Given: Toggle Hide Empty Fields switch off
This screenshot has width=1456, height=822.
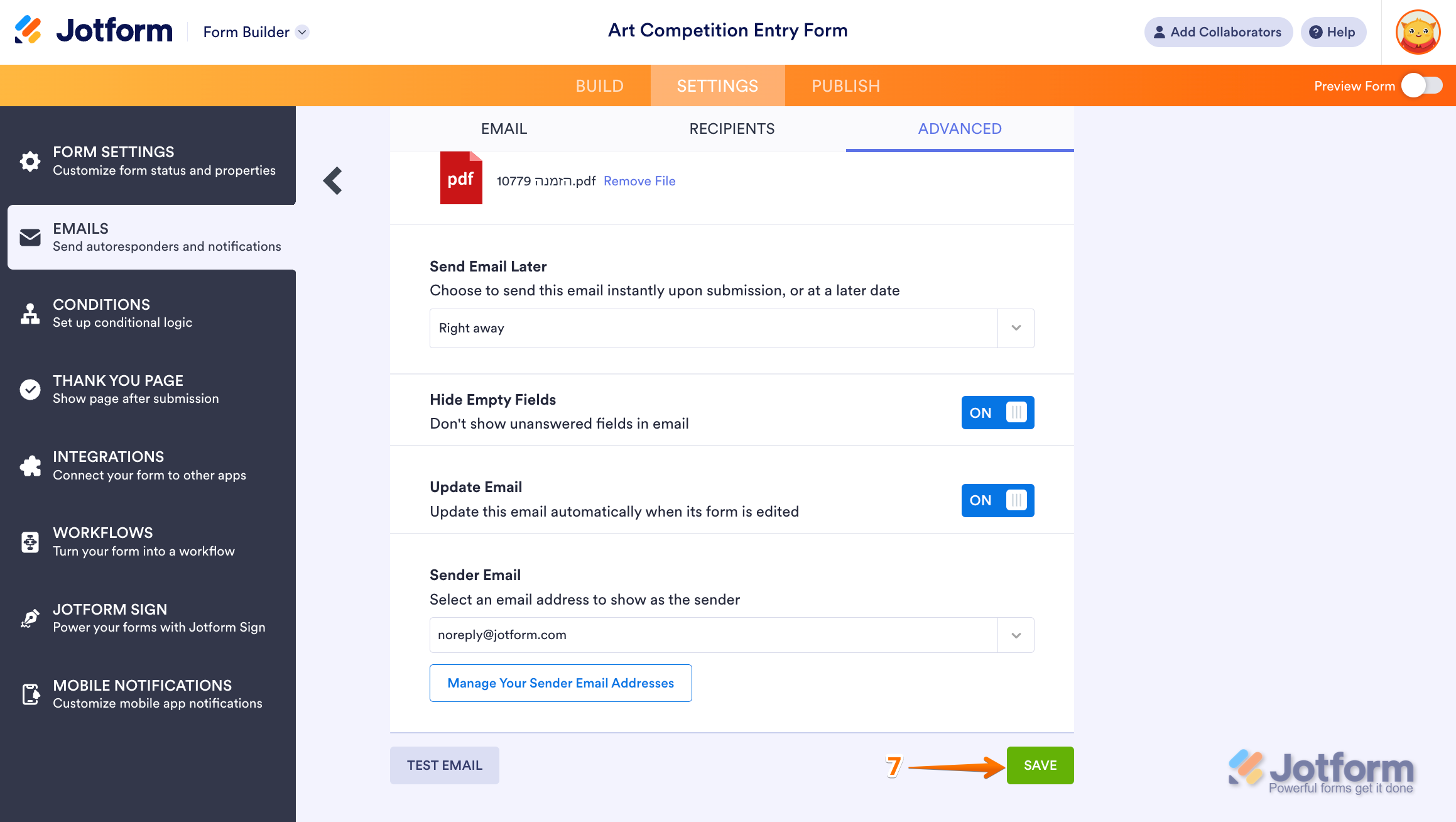Looking at the screenshot, I should click(997, 413).
